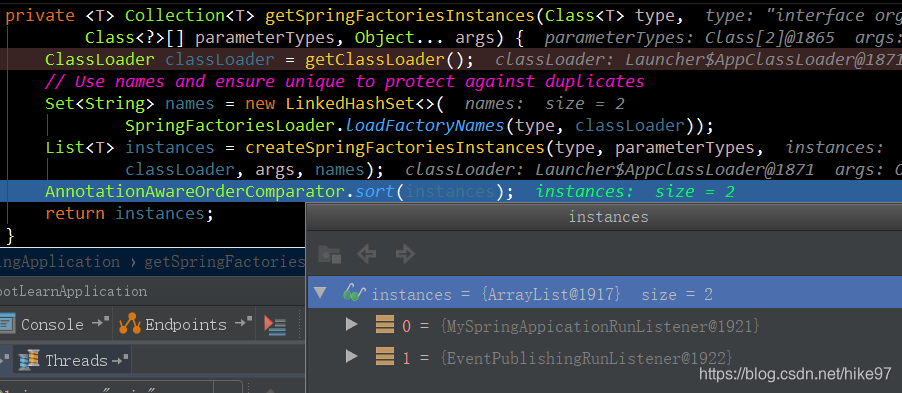
Task: Click the 'instances: size = 2' inline hint
Action: tap(635, 191)
